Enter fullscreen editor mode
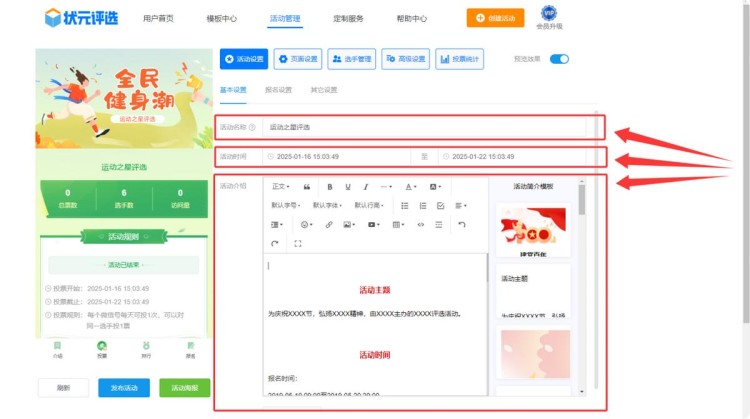The height and width of the screenshot is (419, 750). point(298,243)
